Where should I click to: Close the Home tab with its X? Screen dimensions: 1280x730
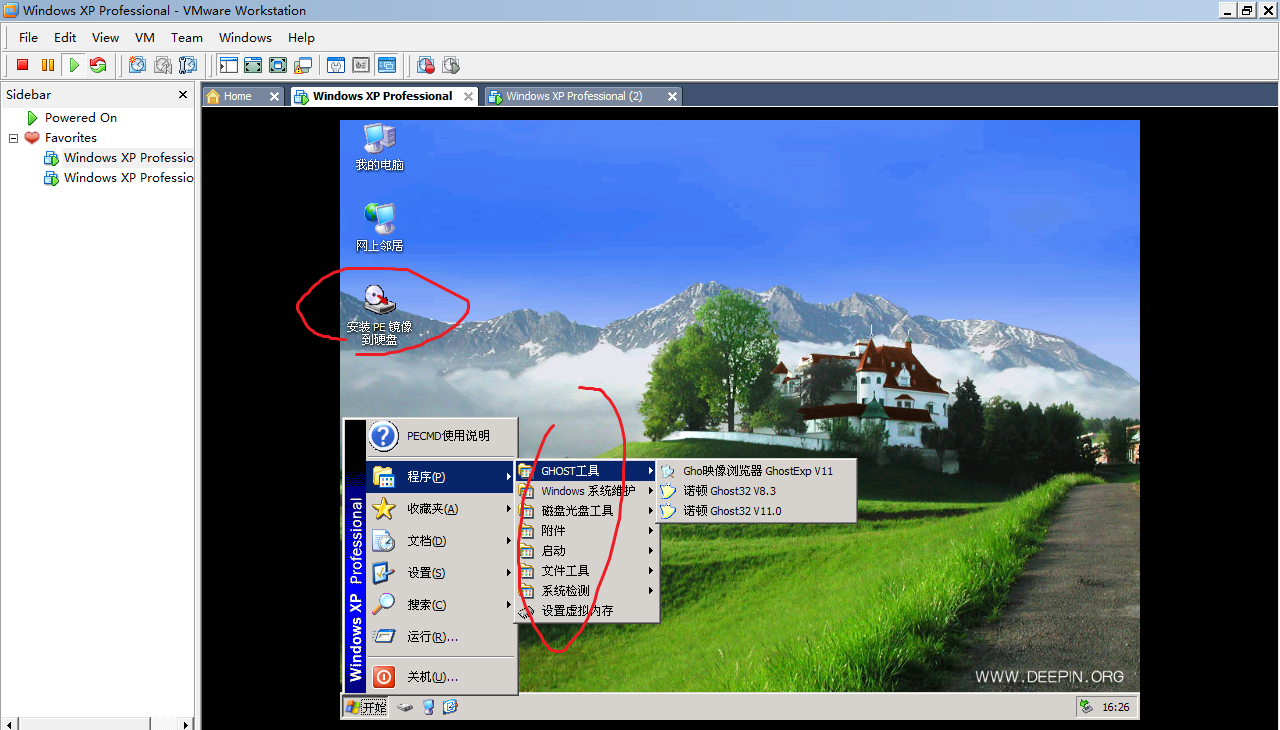(274, 96)
